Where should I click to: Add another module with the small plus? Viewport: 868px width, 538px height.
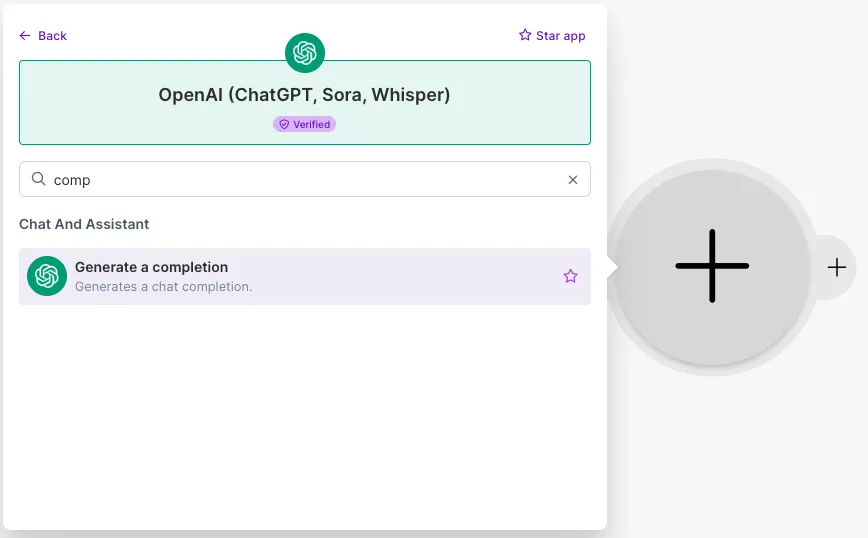coord(836,267)
